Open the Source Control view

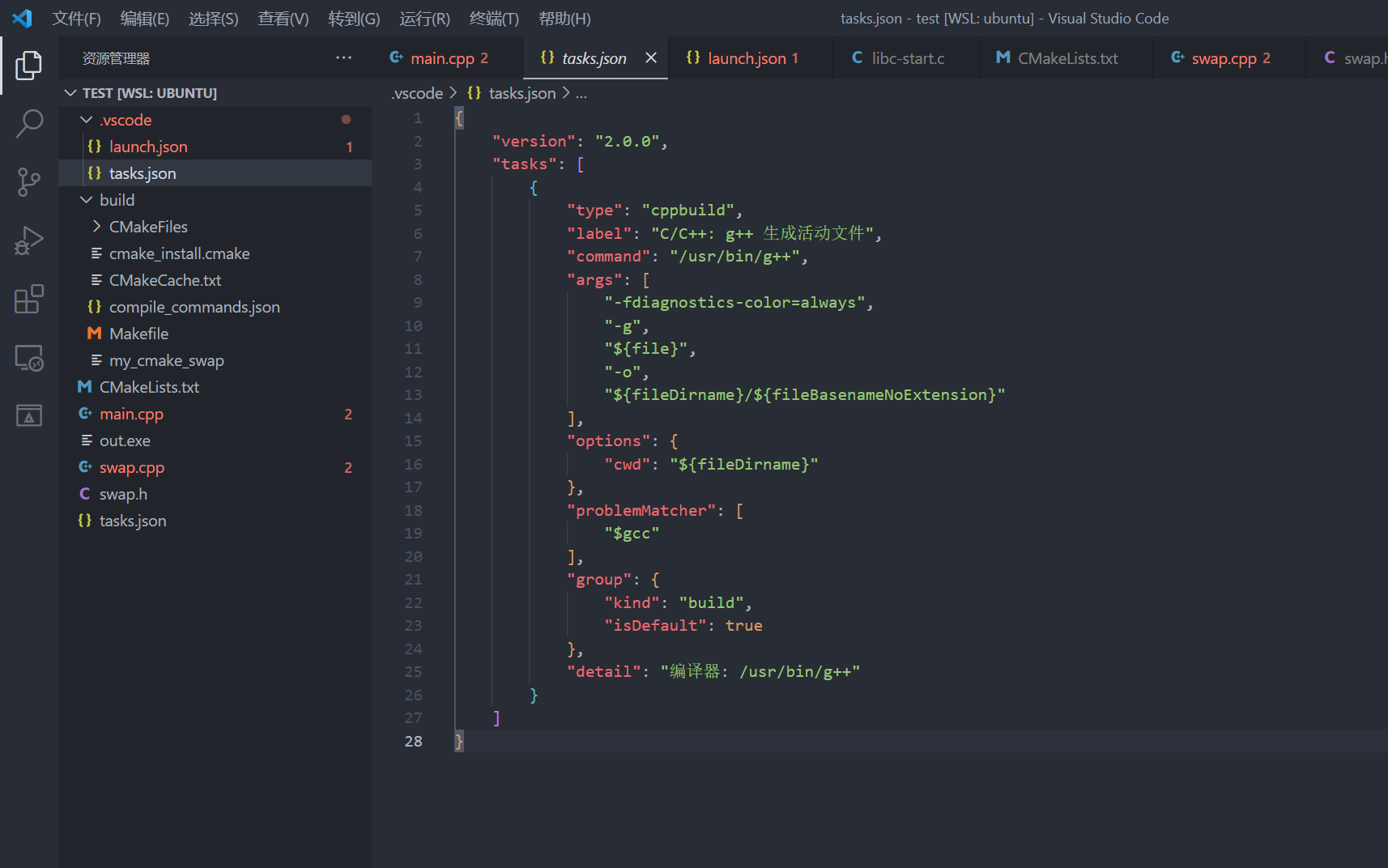click(x=29, y=182)
